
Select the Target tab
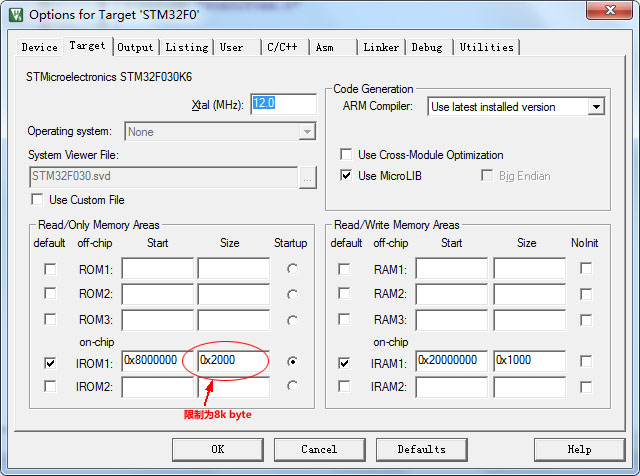point(87,46)
